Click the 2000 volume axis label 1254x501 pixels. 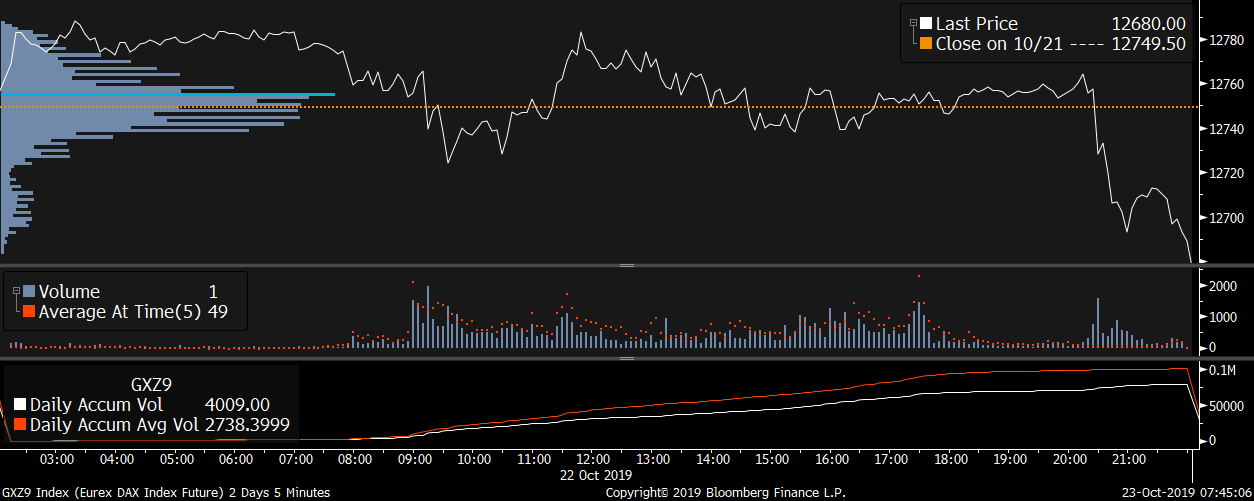1223,286
